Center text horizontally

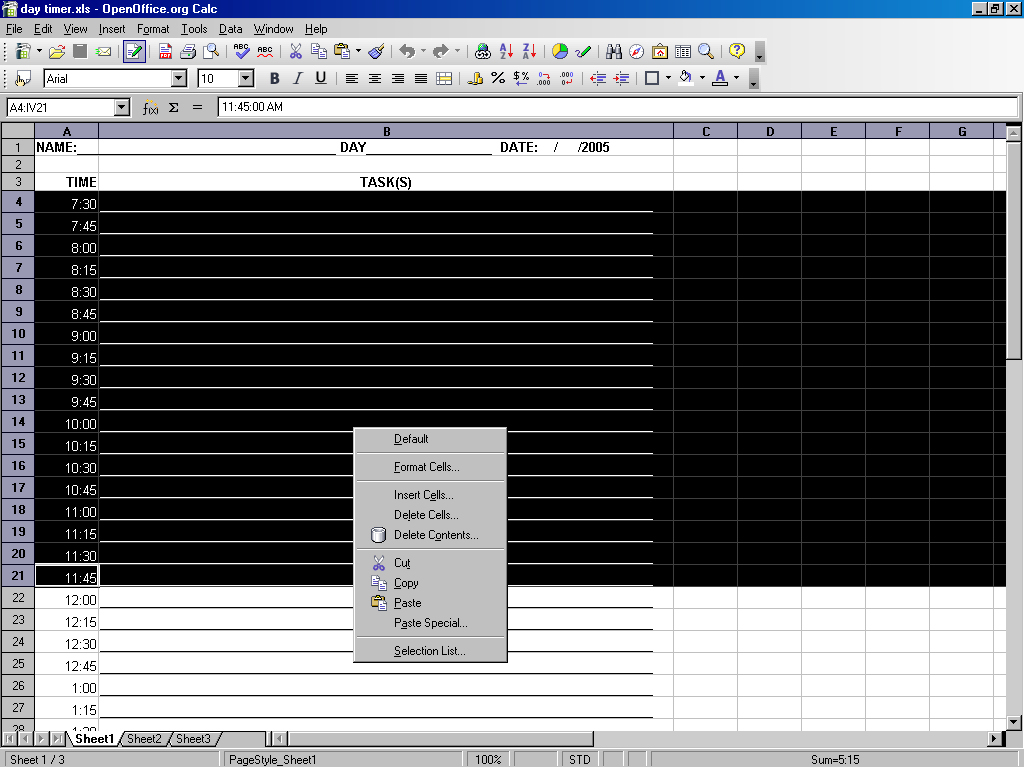(x=375, y=78)
